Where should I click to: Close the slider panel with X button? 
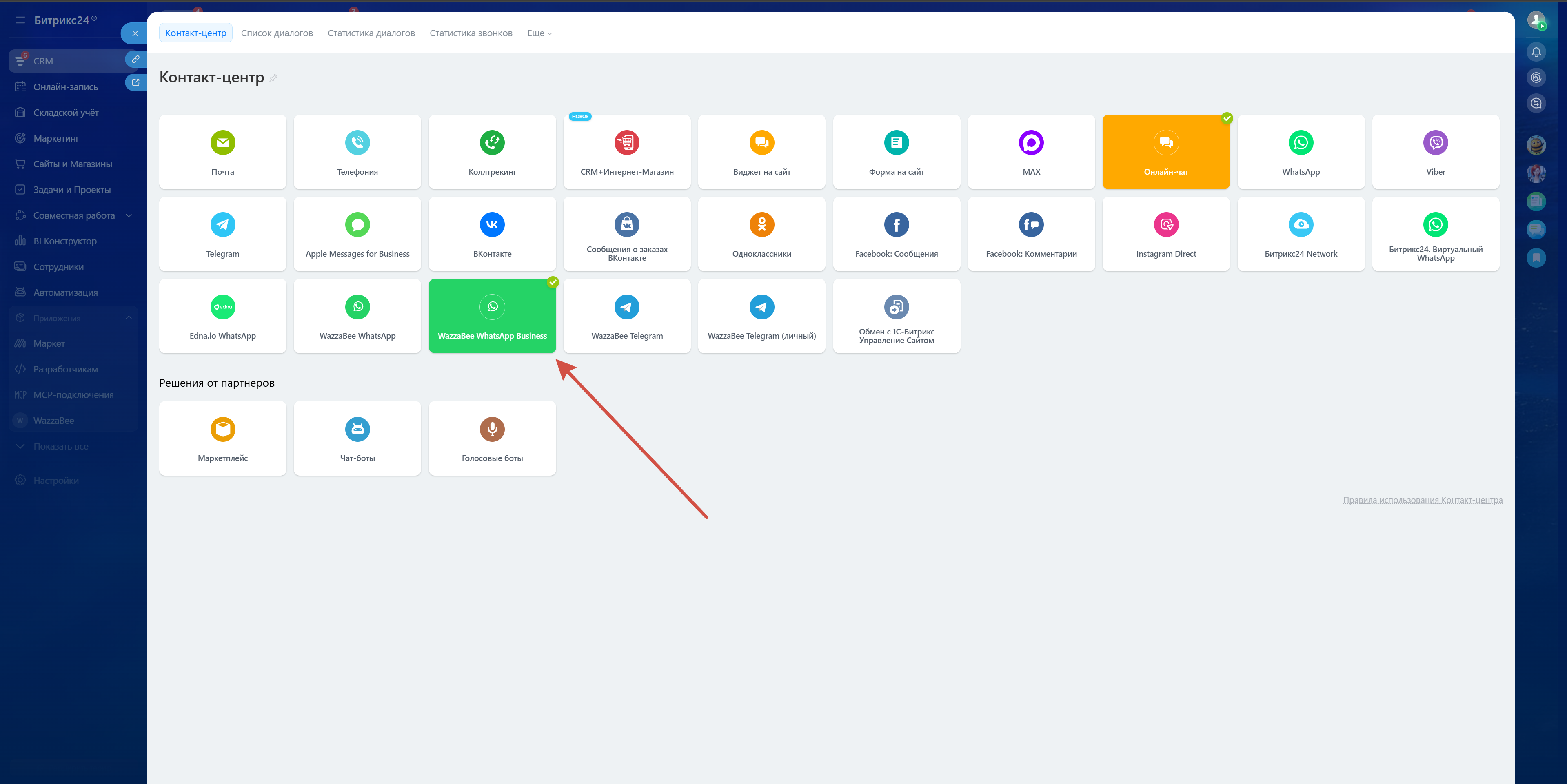135,33
